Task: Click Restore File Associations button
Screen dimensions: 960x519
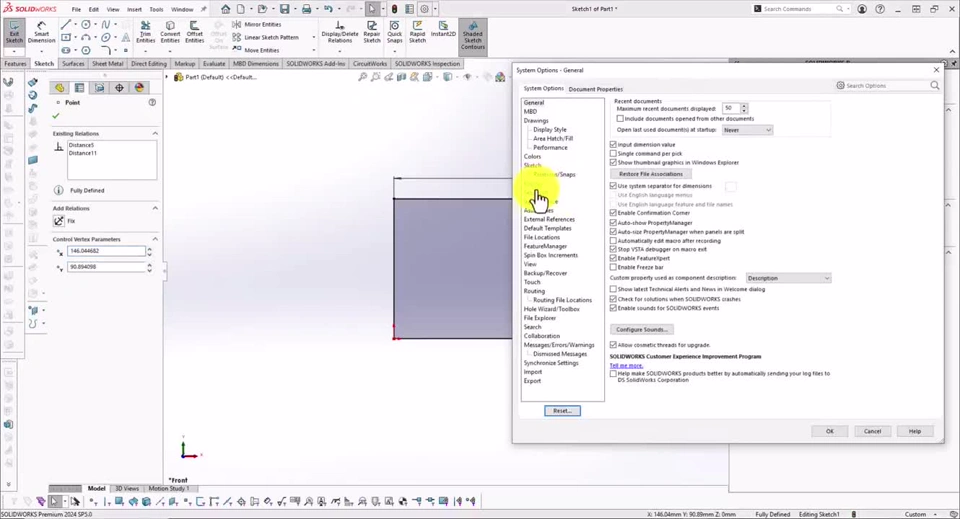Action: 651,174
